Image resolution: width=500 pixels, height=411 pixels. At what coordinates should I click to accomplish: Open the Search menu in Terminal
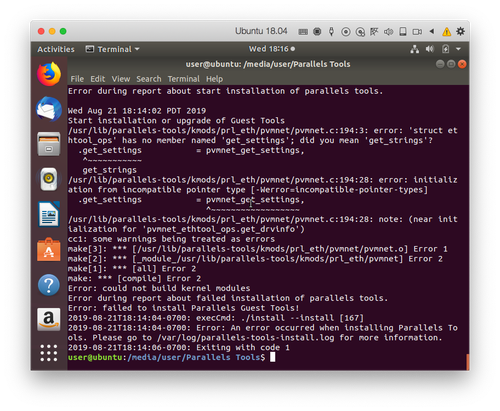(149, 79)
